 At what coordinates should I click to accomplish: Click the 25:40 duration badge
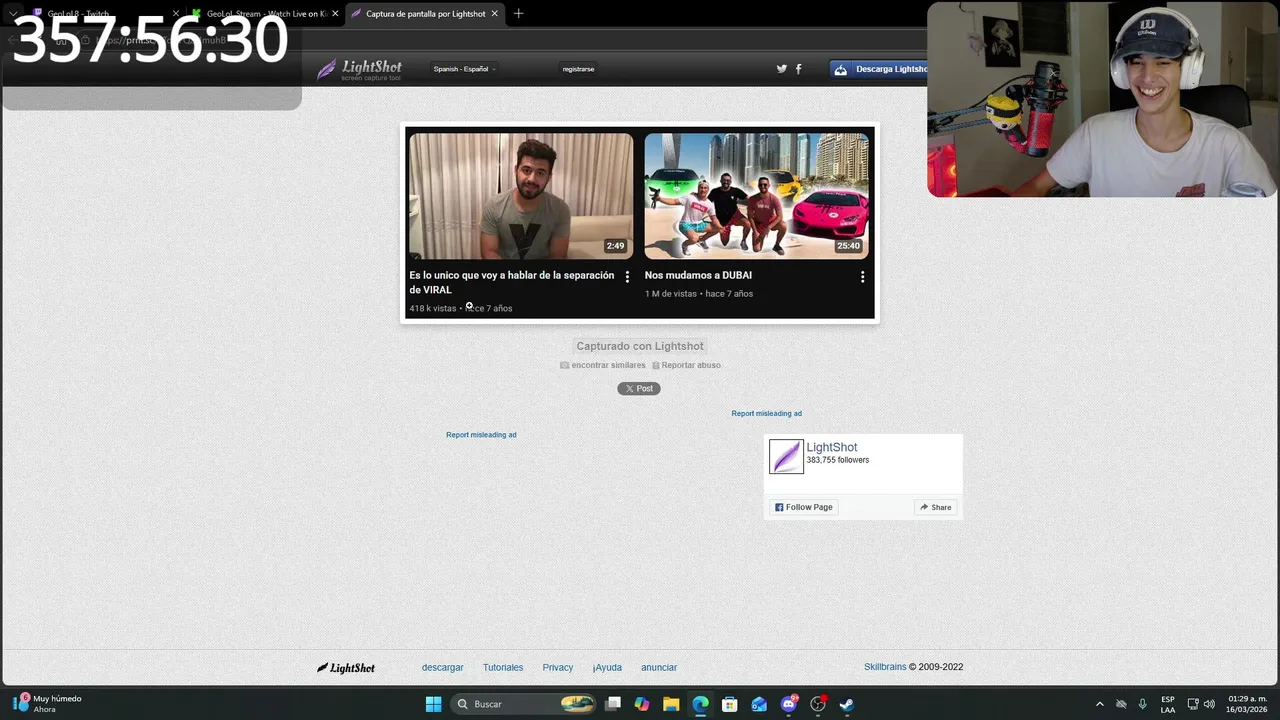(x=848, y=246)
